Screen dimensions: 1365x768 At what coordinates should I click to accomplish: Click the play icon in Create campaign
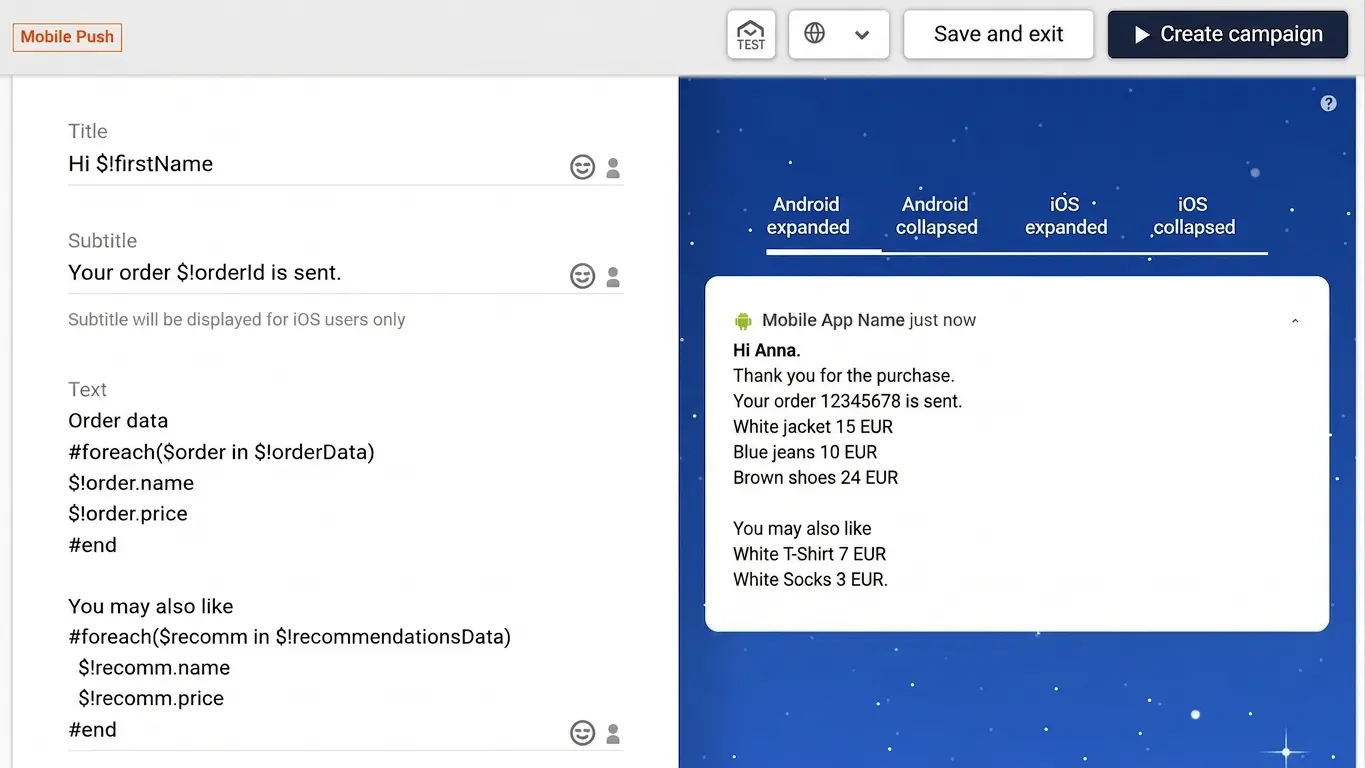tap(1142, 35)
